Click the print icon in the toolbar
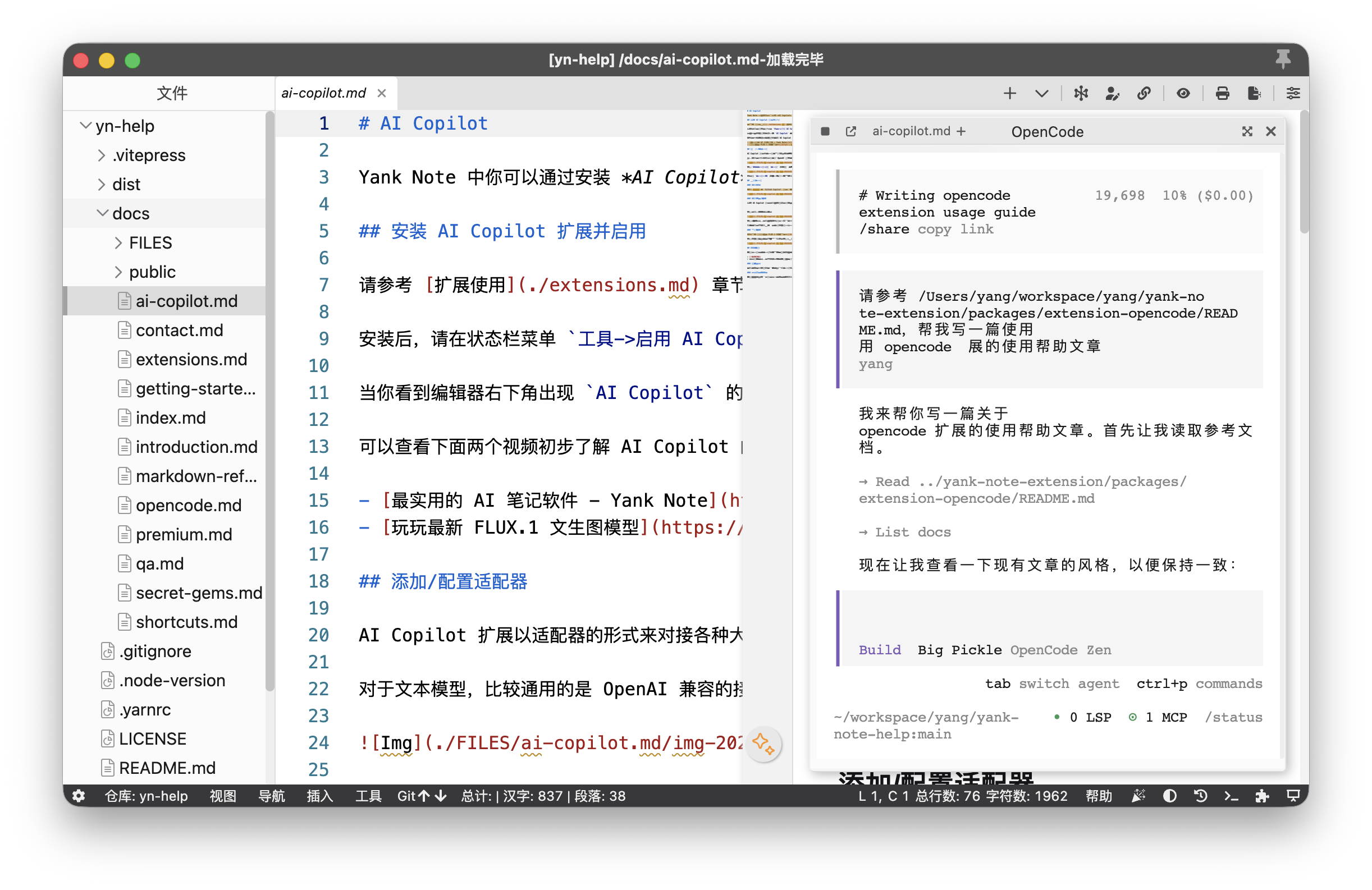The height and width of the screenshot is (890, 1372). pyautogui.click(x=1222, y=93)
